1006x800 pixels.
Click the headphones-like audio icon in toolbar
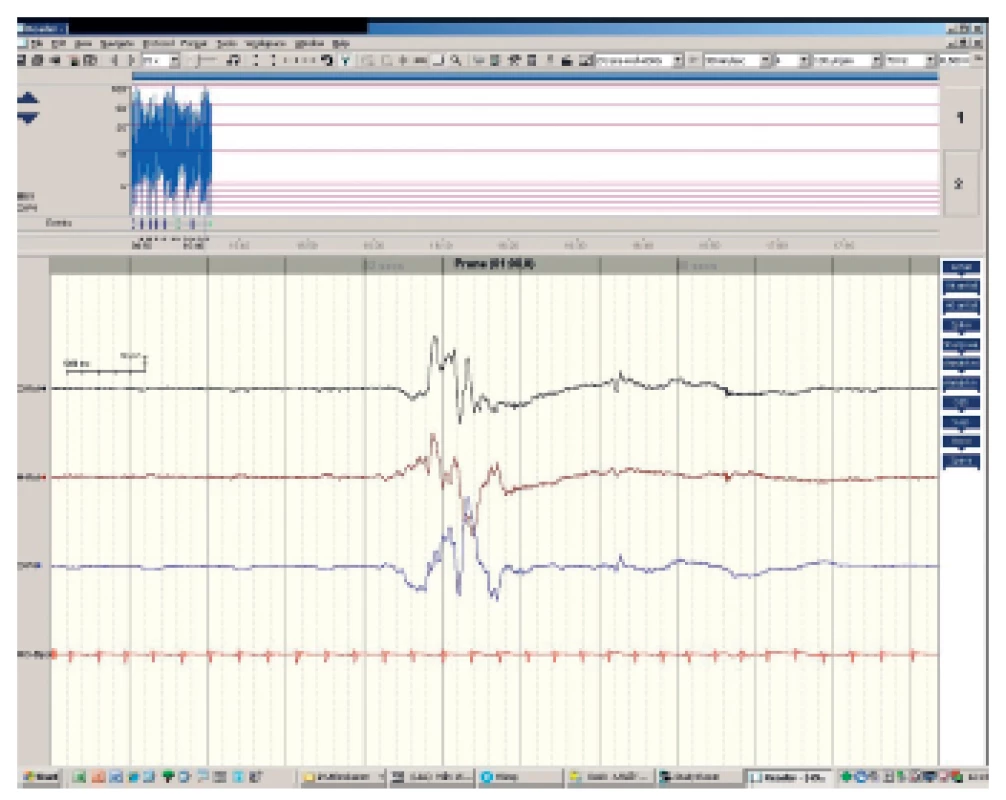234,60
